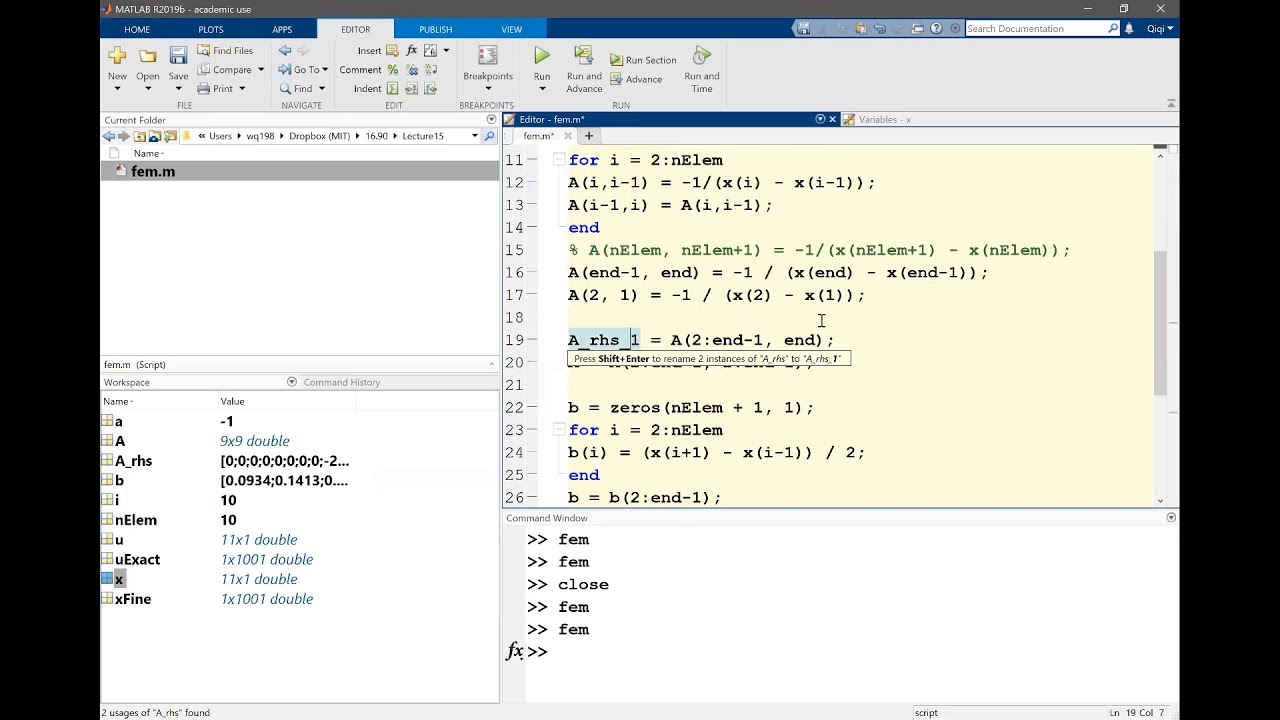Click the Wrap Comments icon
The image size is (1280, 720).
point(431,69)
